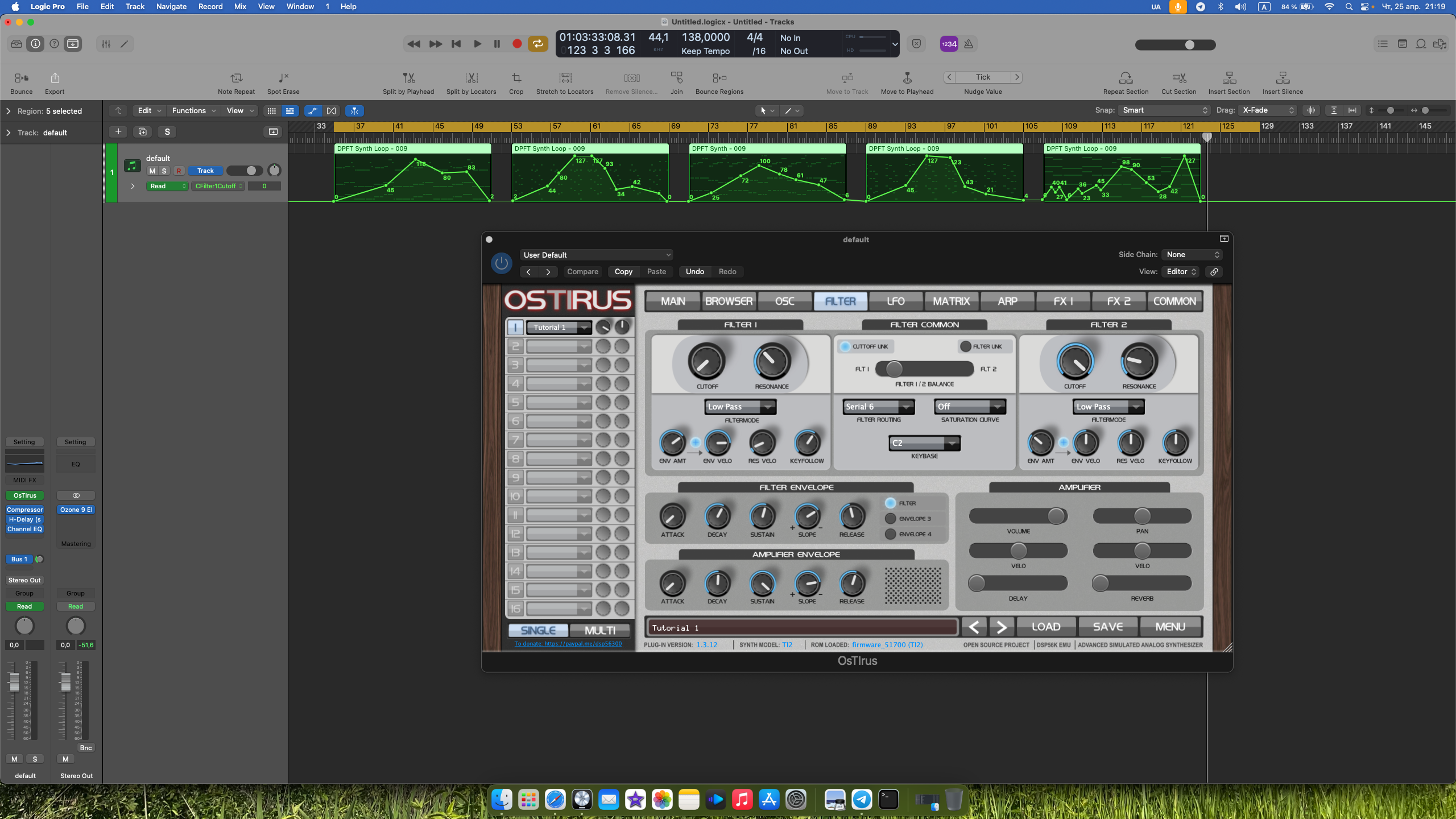Click the SAVE preset button

(1107, 627)
